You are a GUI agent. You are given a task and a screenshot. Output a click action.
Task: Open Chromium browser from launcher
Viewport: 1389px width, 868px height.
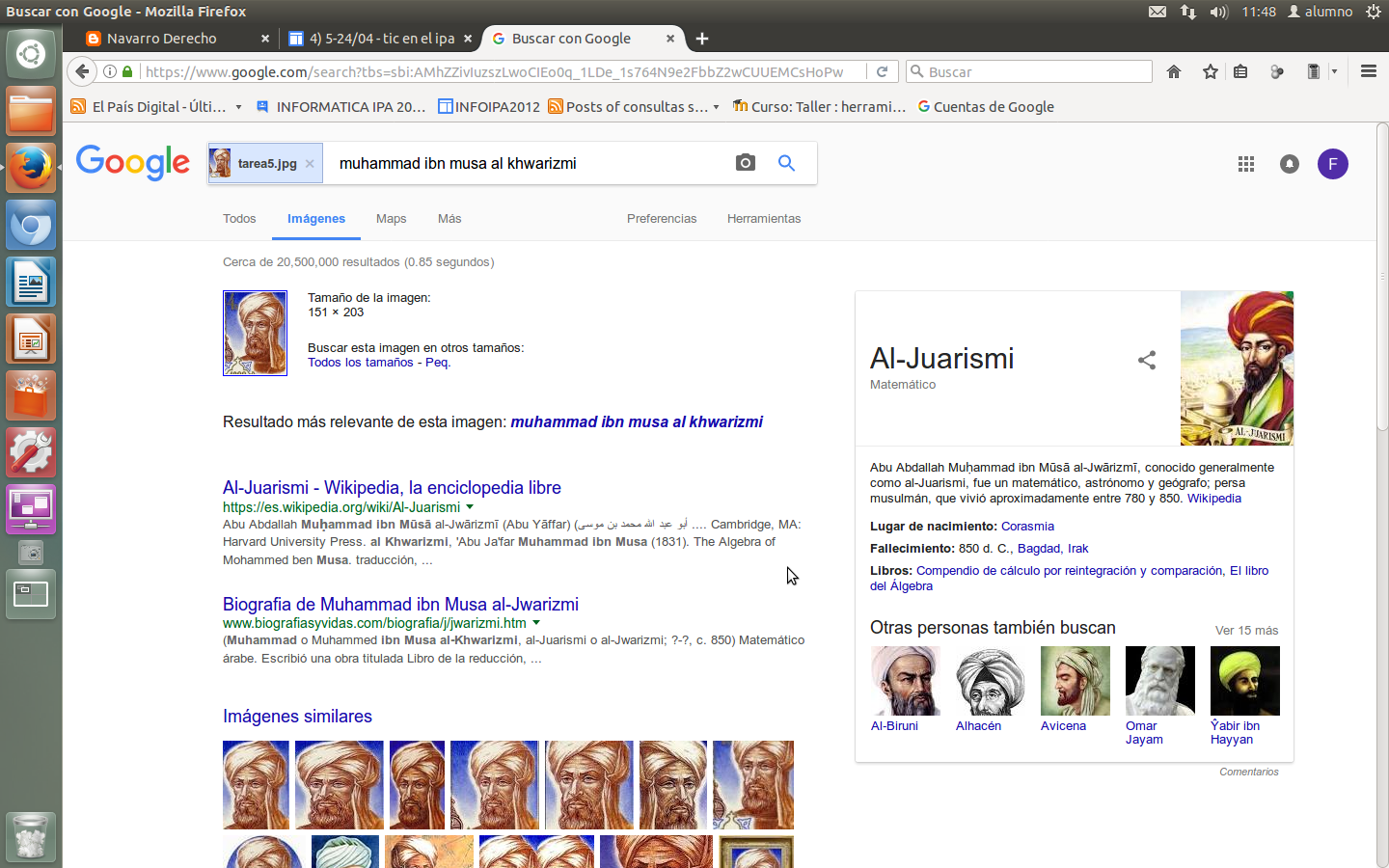click(31, 226)
